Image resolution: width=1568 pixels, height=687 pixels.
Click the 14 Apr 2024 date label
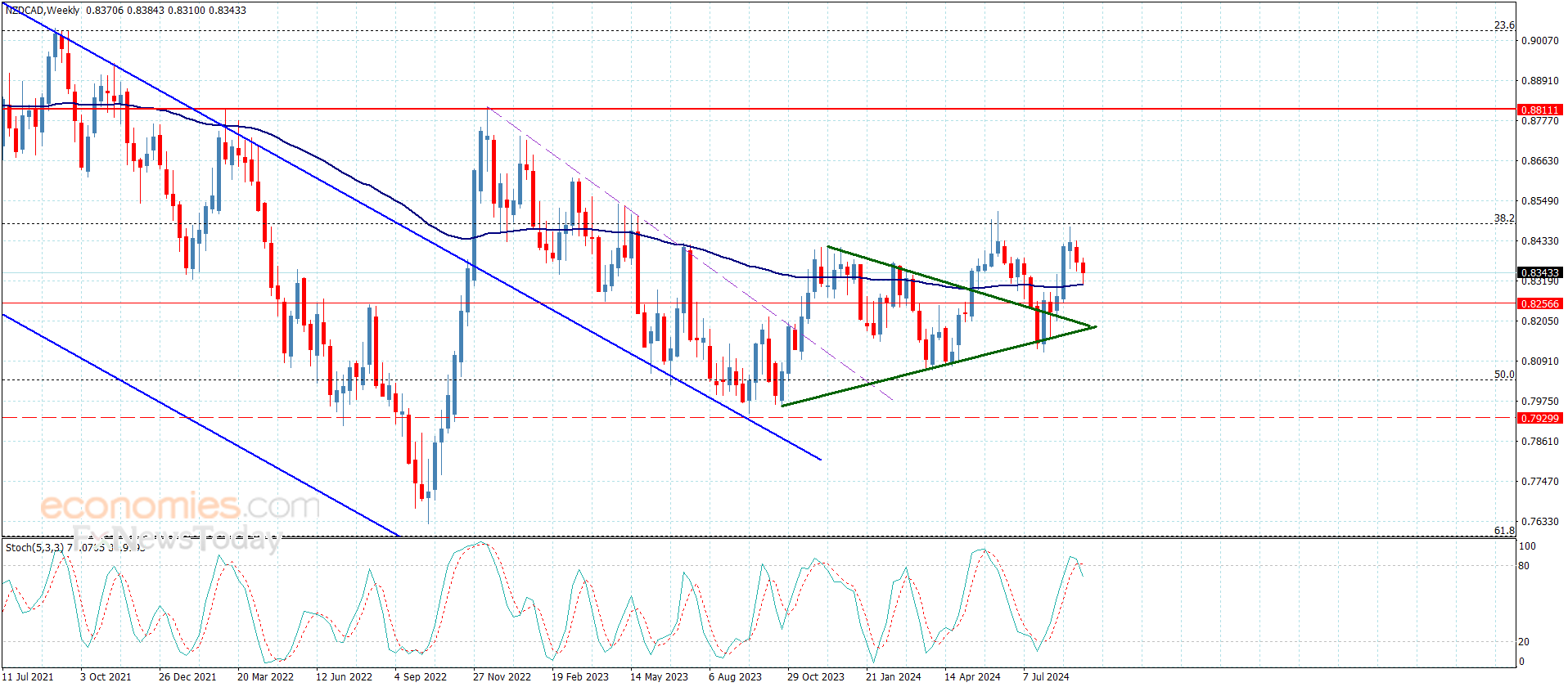(x=972, y=676)
